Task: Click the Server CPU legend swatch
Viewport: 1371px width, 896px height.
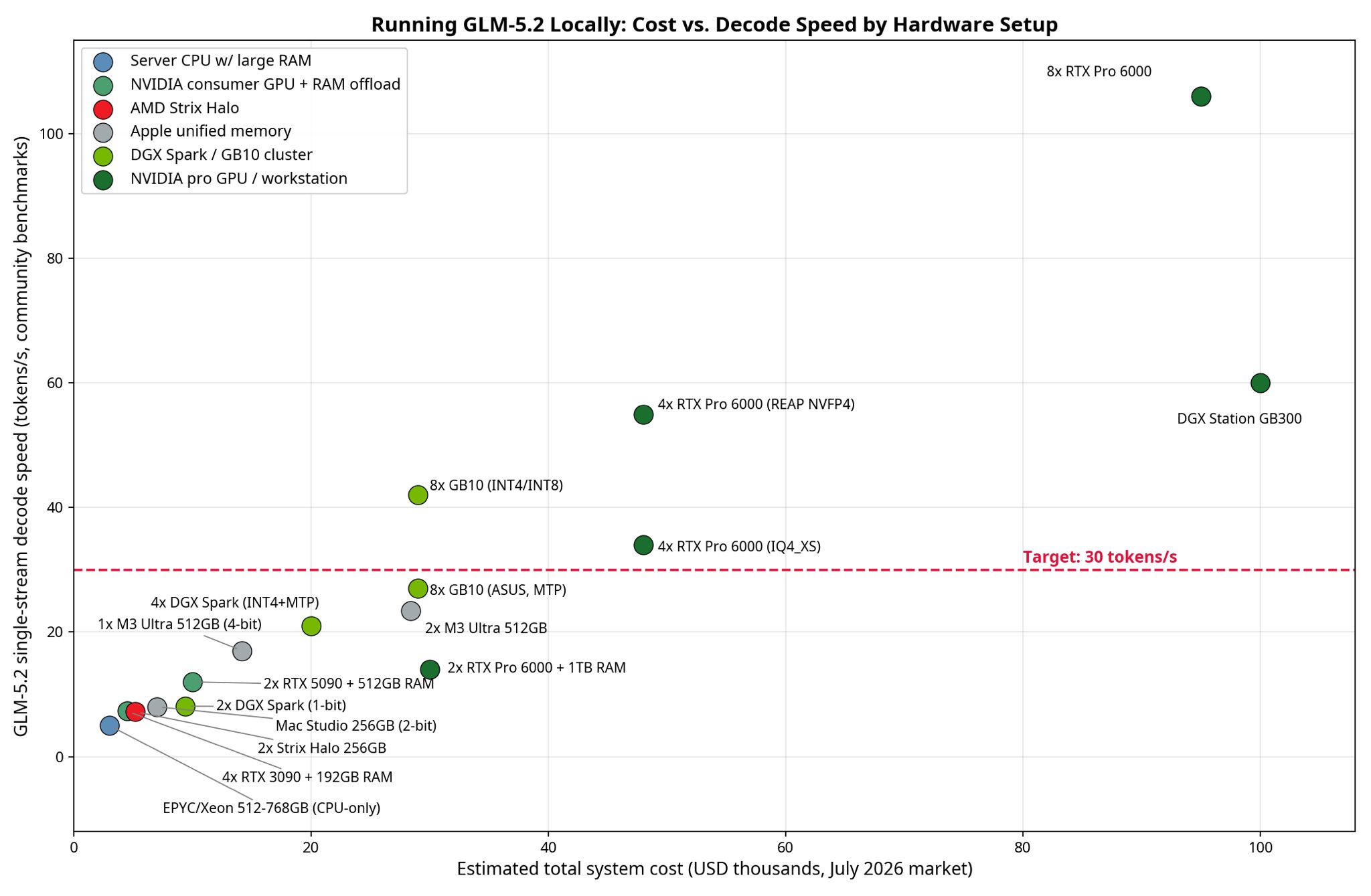Action: [x=103, y=62]
